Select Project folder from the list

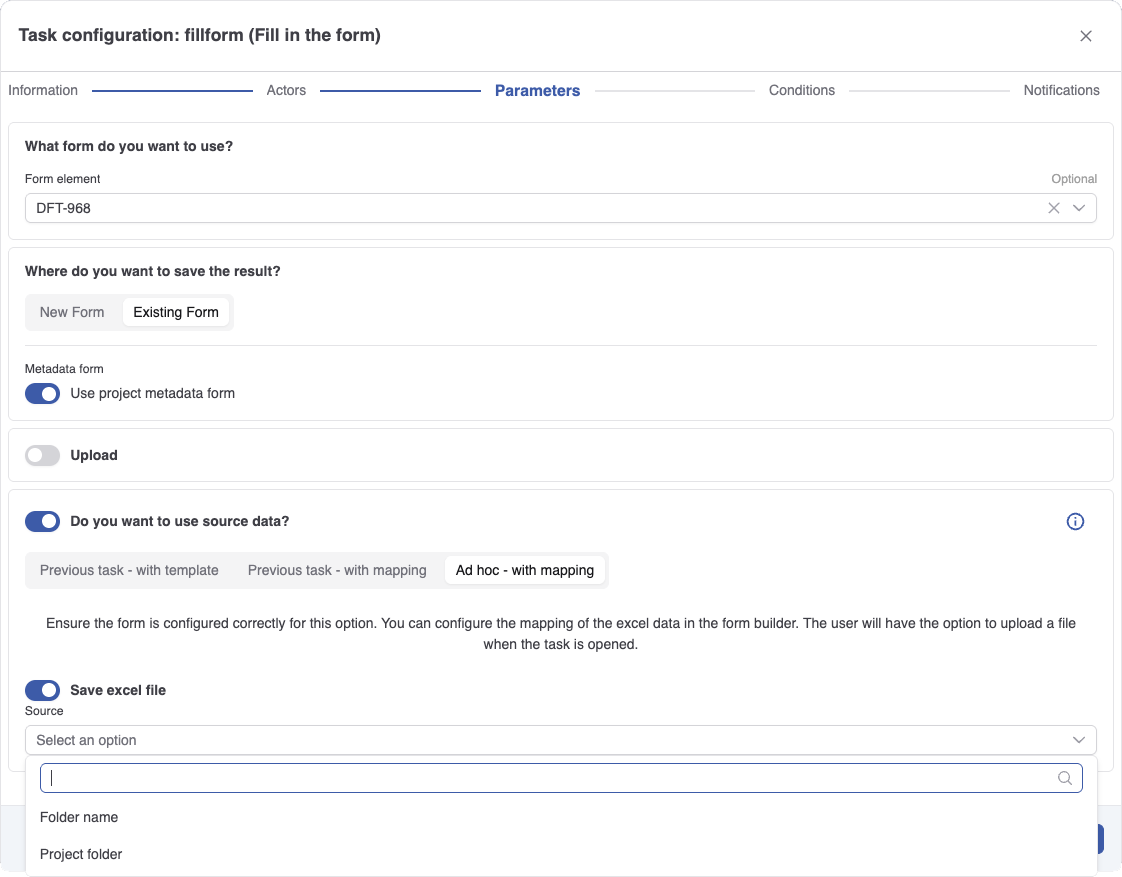[80, 854]
